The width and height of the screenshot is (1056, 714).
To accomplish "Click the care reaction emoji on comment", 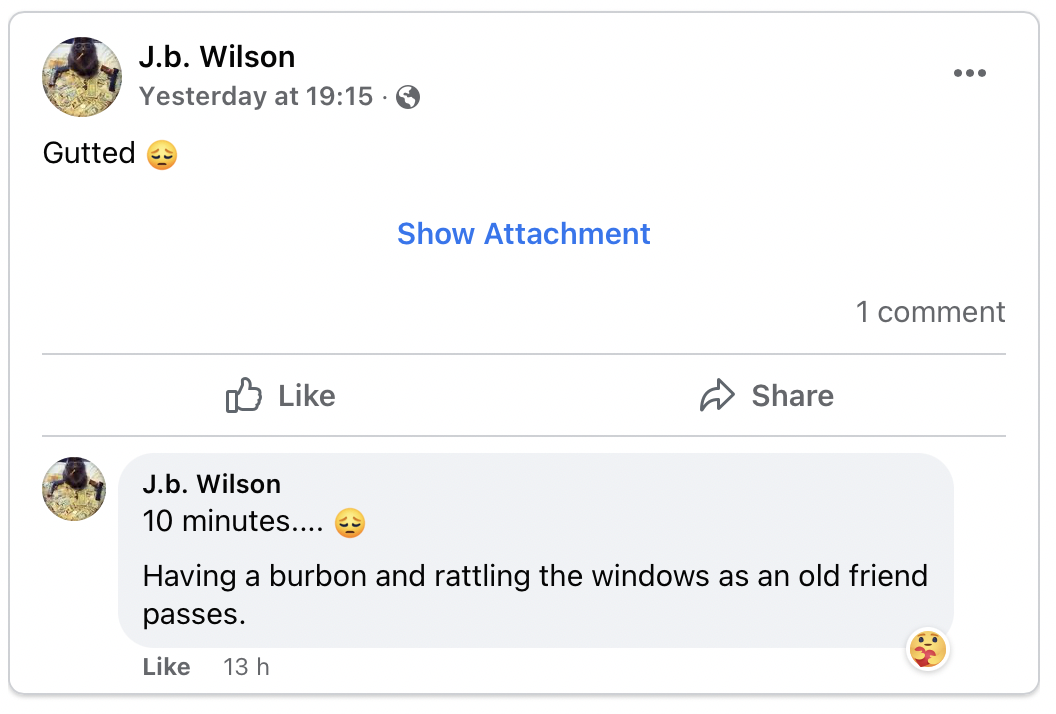I will pos(927,649).
